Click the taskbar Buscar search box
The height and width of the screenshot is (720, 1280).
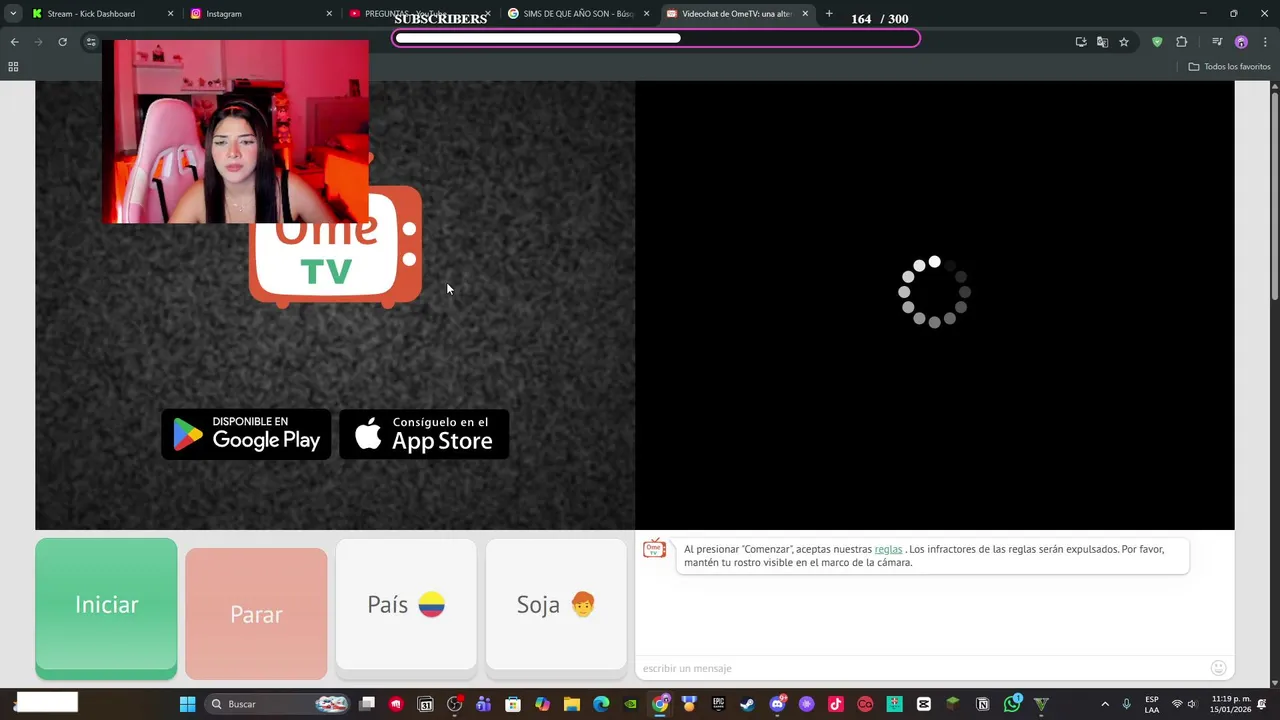(x=278, y=704)
